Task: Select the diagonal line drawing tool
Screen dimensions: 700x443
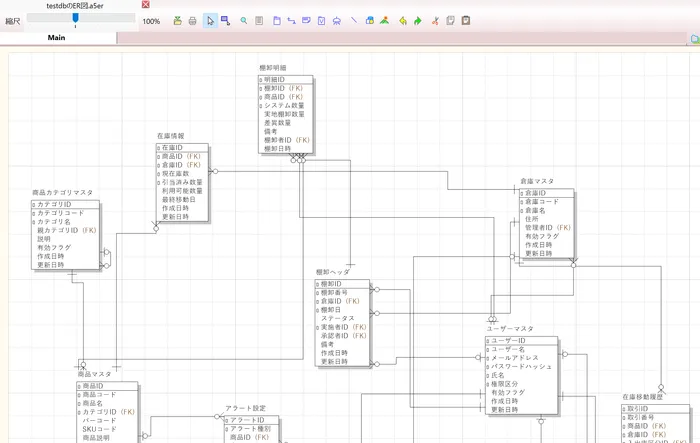Action: tap(353, 20)
